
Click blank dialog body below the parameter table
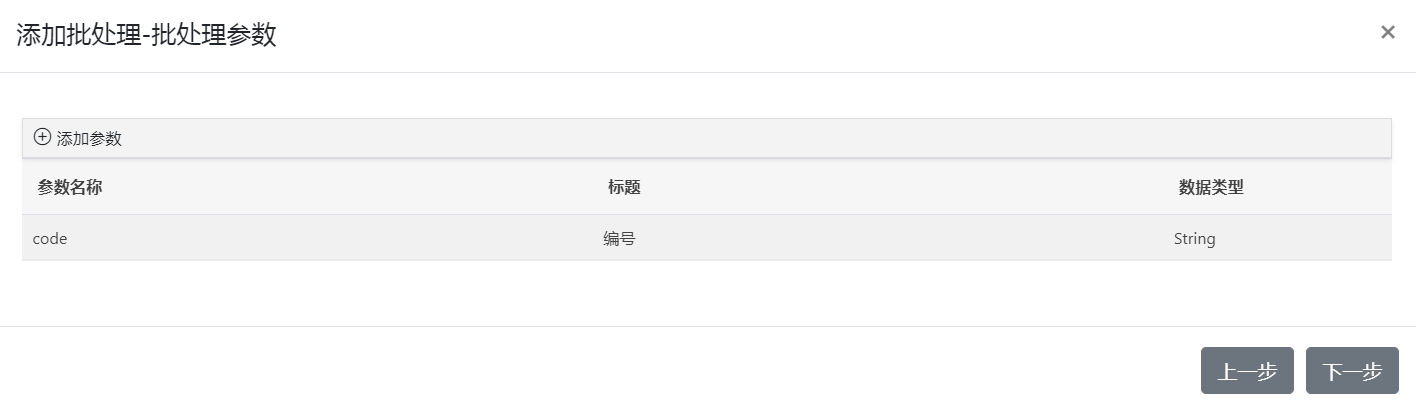(x=700, y=293)
